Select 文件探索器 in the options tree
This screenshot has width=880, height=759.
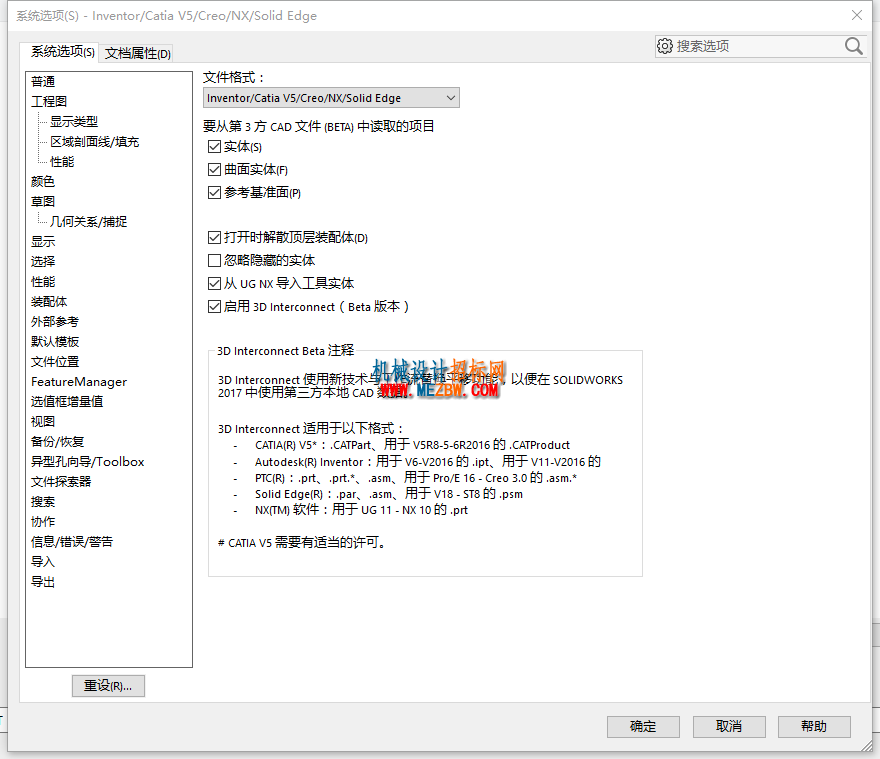(x=61, y=482)
